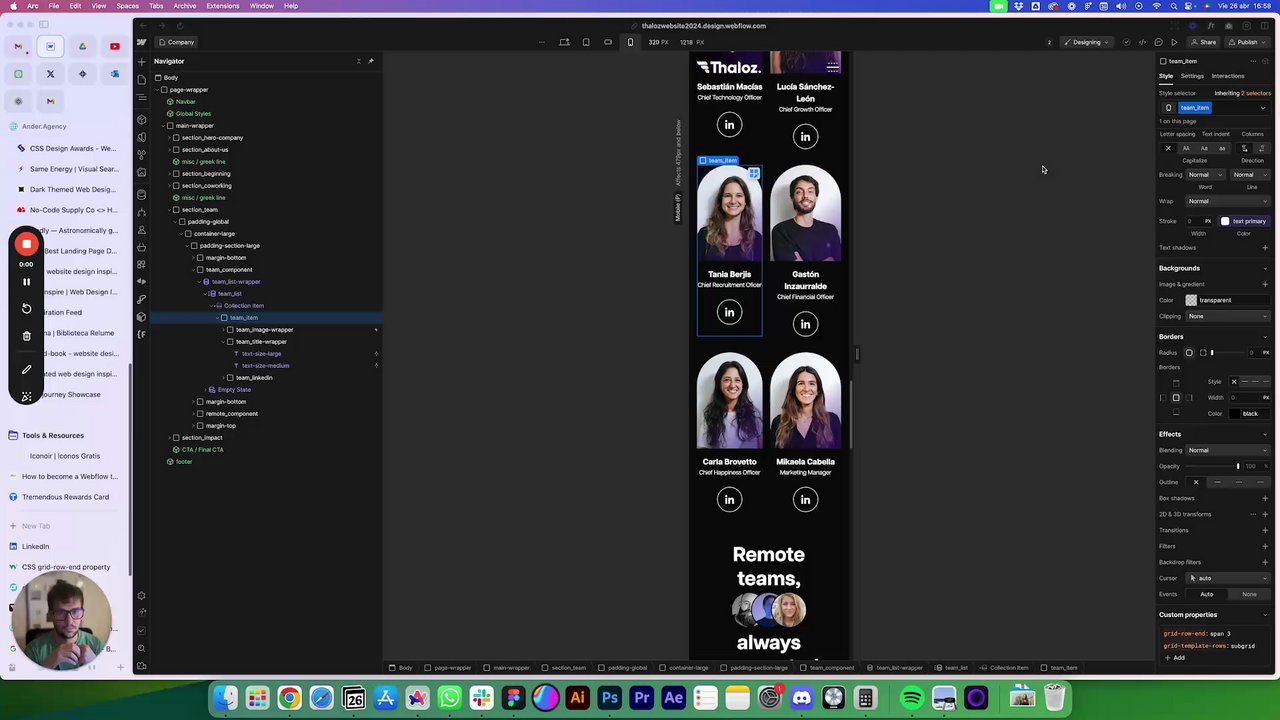Click the Opacity slider handle

(x=1238, y=466)
